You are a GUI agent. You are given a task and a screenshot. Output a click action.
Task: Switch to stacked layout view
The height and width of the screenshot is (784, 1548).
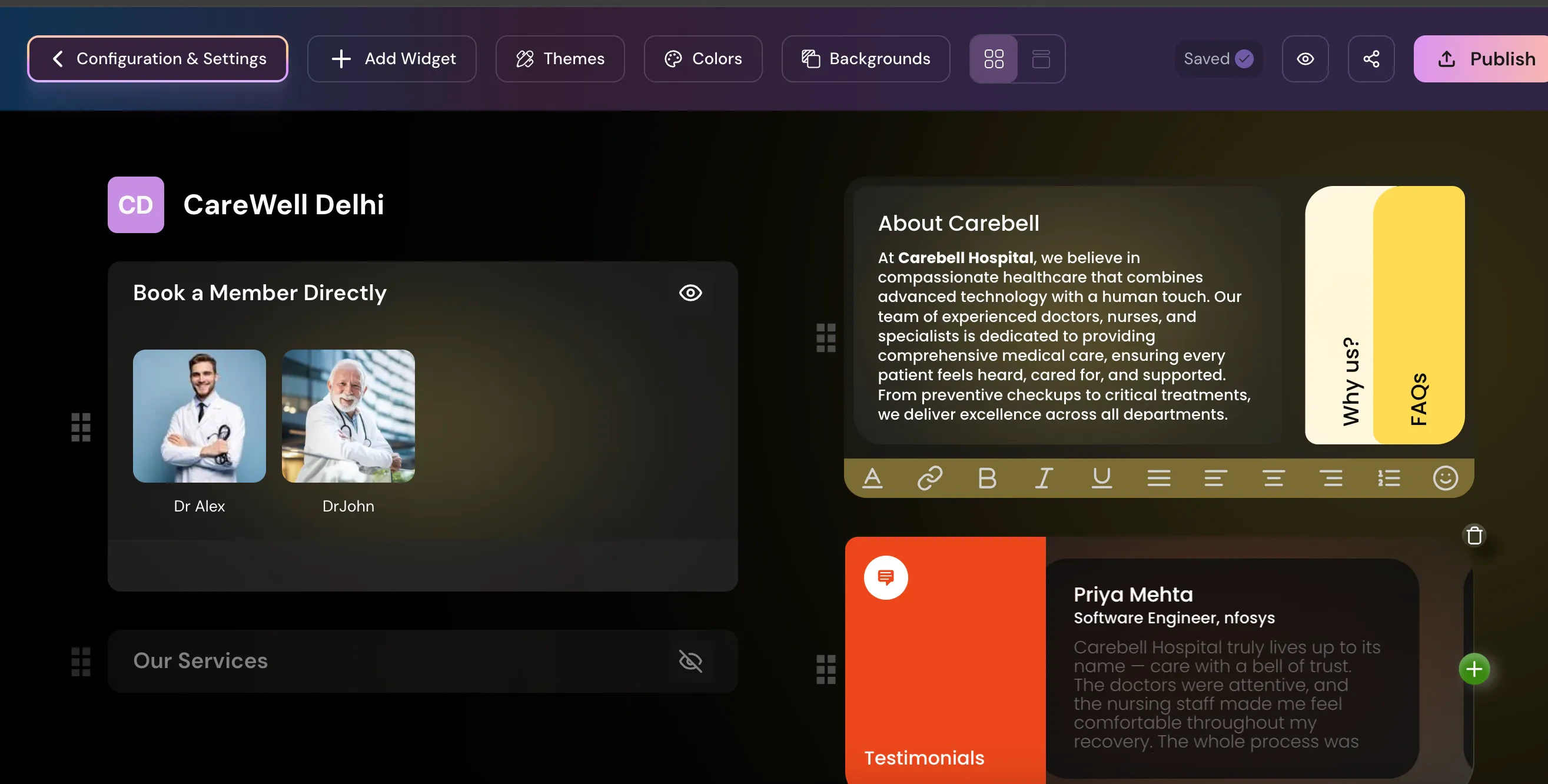tap(1041, 59)
